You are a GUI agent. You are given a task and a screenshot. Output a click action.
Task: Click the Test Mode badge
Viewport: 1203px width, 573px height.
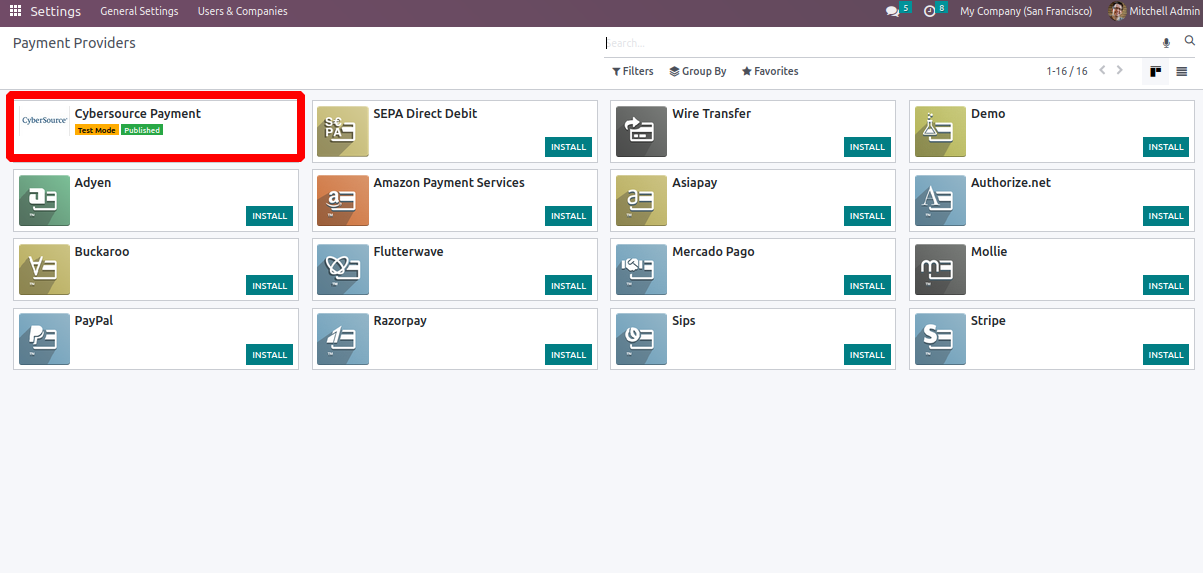click(x=97, y=130)
